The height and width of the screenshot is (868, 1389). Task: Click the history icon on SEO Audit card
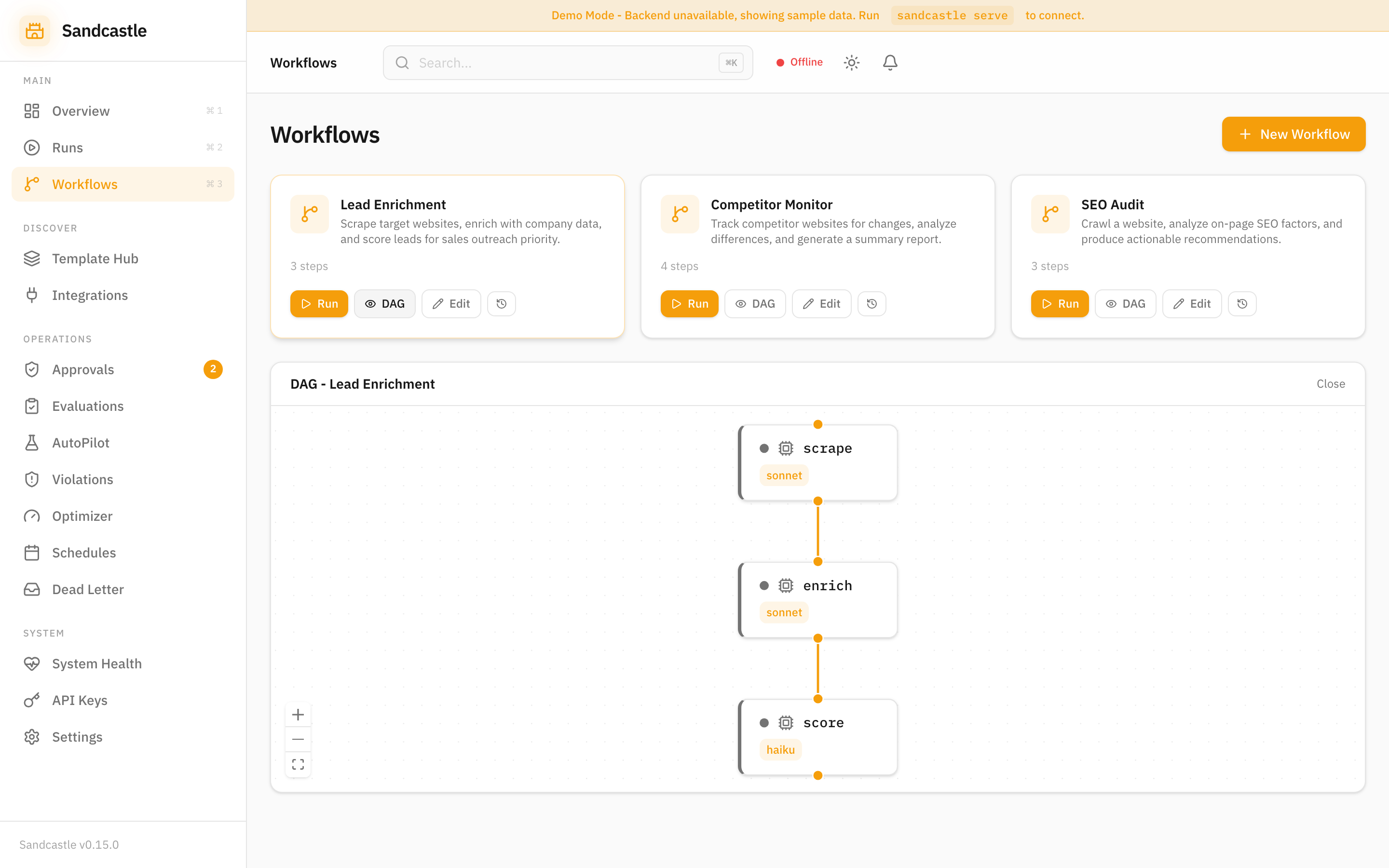click(x=1241, y=304)
